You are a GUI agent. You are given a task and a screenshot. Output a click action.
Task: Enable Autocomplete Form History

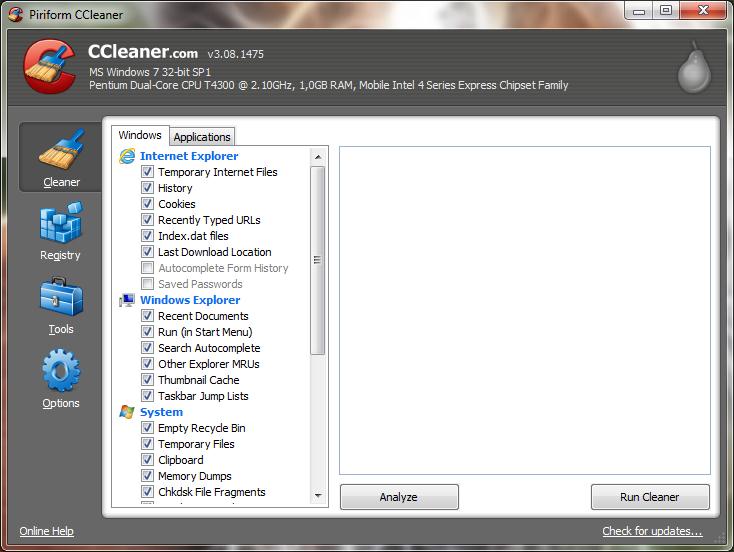click(147, 268)
